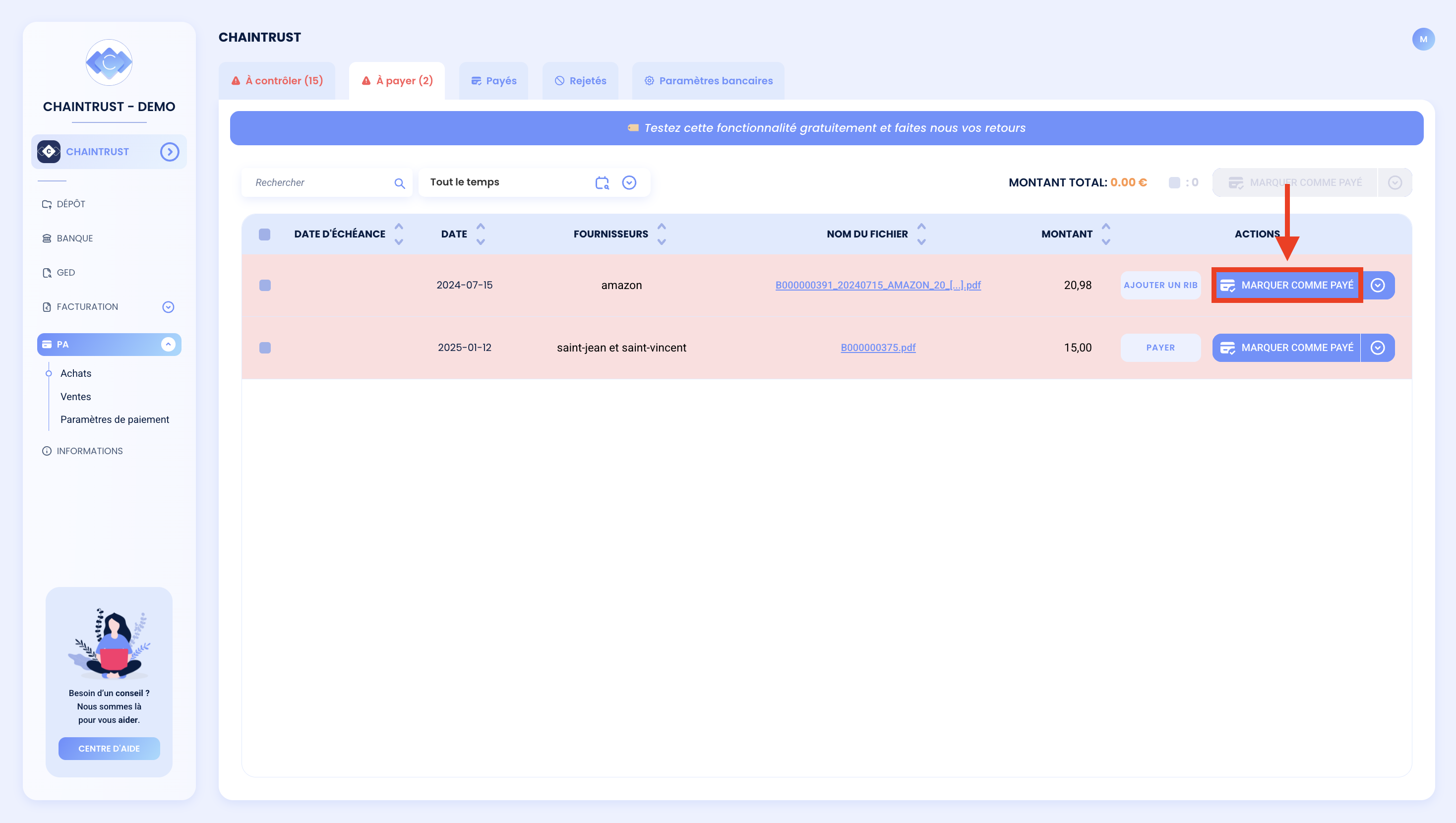Click the Montant total 0.00 € value
This screenshot has height=823, width=1456.
tap(1128, 182)
